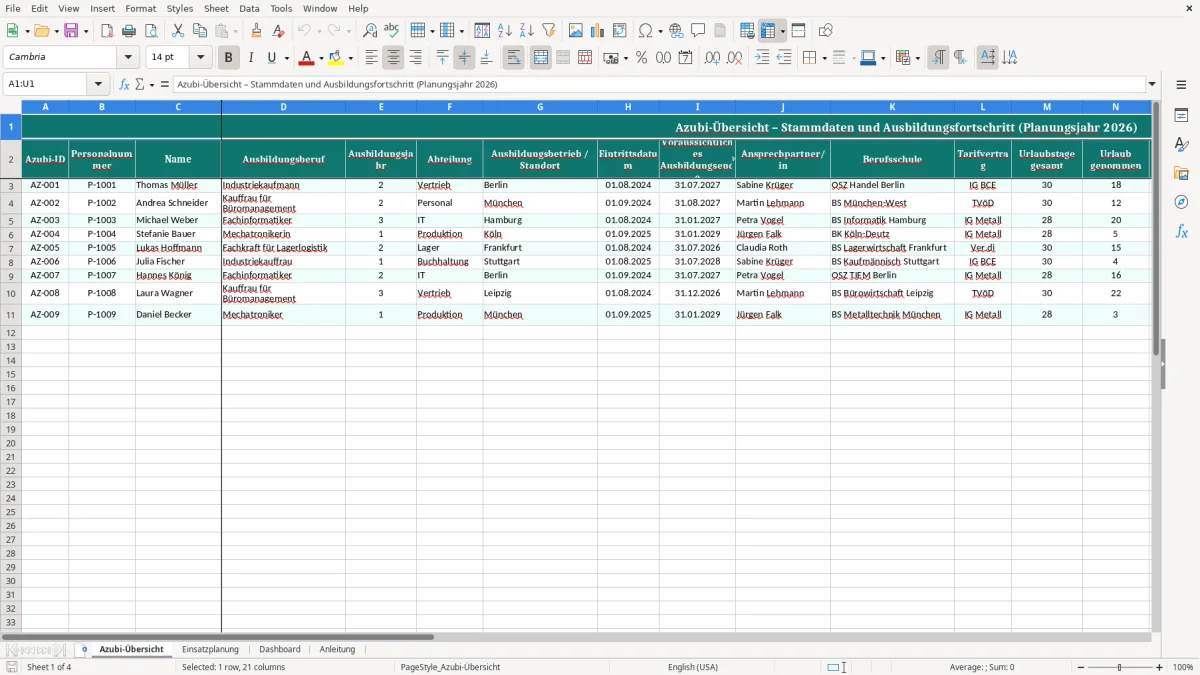
Task: Format cell as percent
Action: point(642,58)
